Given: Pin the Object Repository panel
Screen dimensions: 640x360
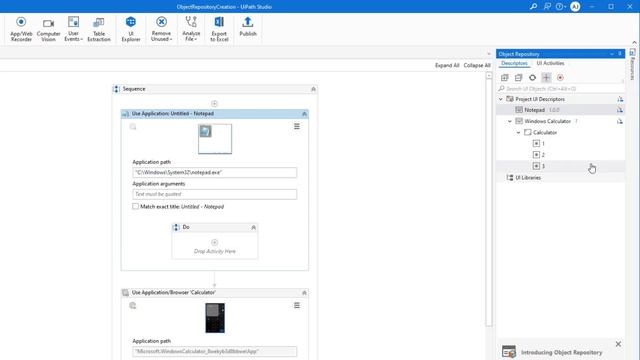Looking at the screenshot, I should (620, 54).
